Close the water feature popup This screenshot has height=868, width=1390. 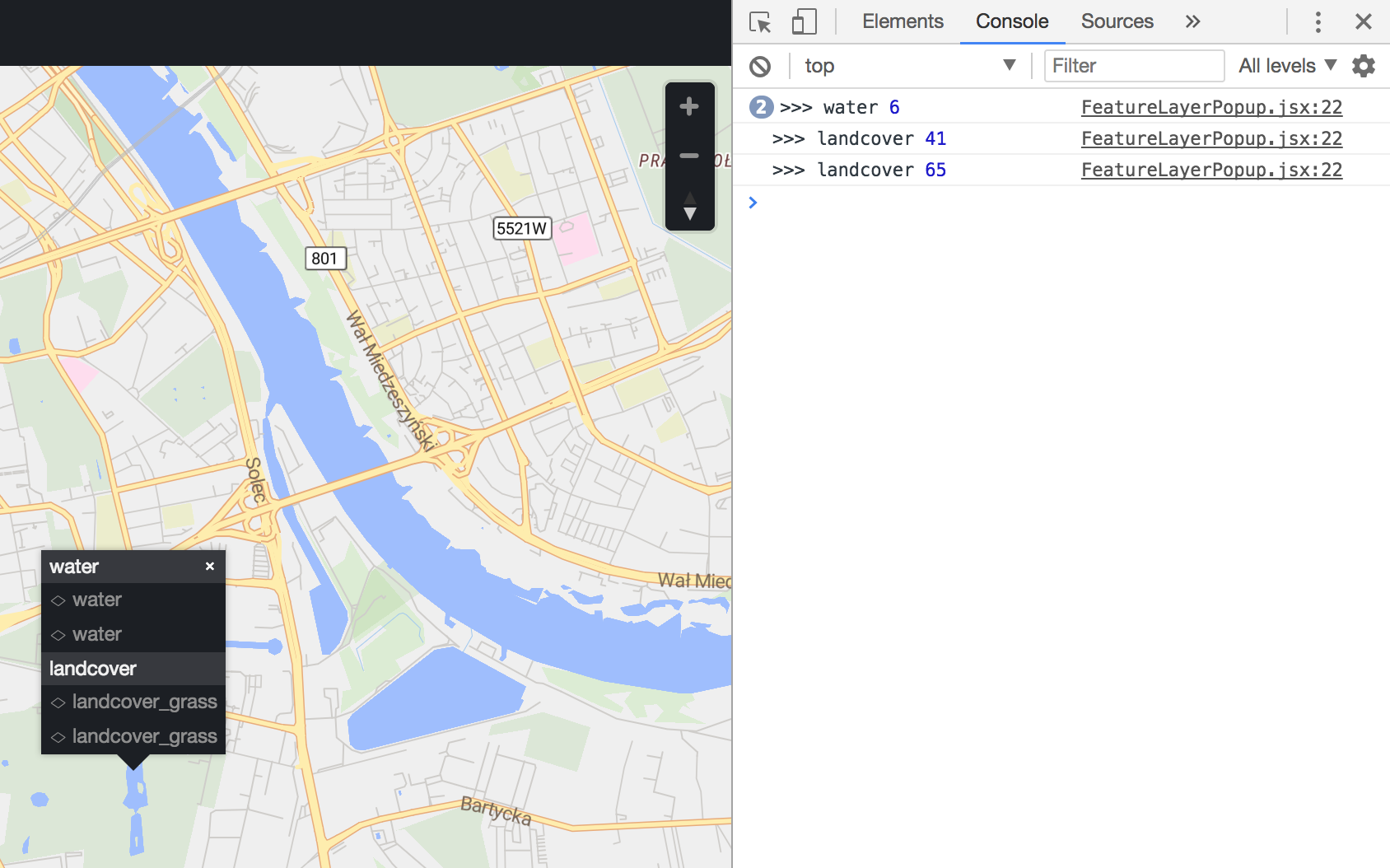point(210,566)
